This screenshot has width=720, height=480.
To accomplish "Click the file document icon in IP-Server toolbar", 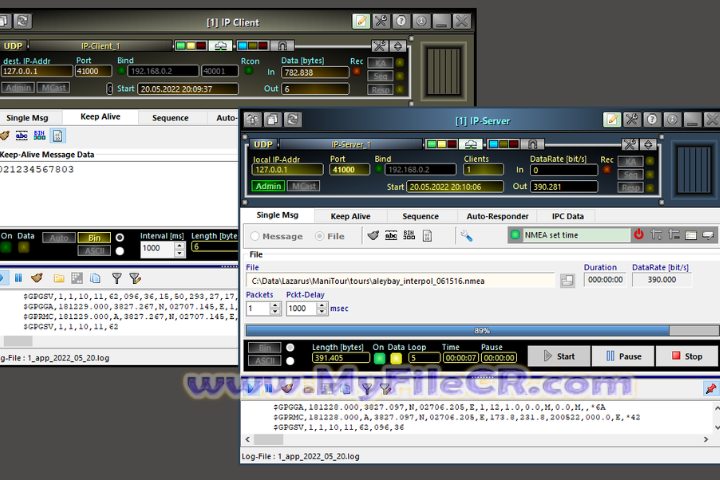I will pos(427,236).
